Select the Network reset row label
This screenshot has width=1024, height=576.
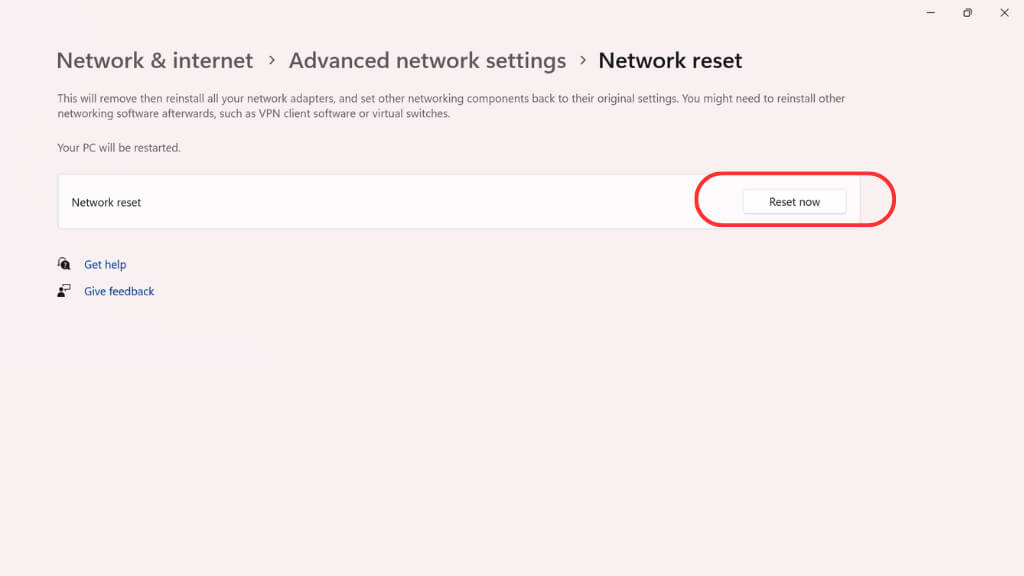pyautogui.click(x=106, y=202)
